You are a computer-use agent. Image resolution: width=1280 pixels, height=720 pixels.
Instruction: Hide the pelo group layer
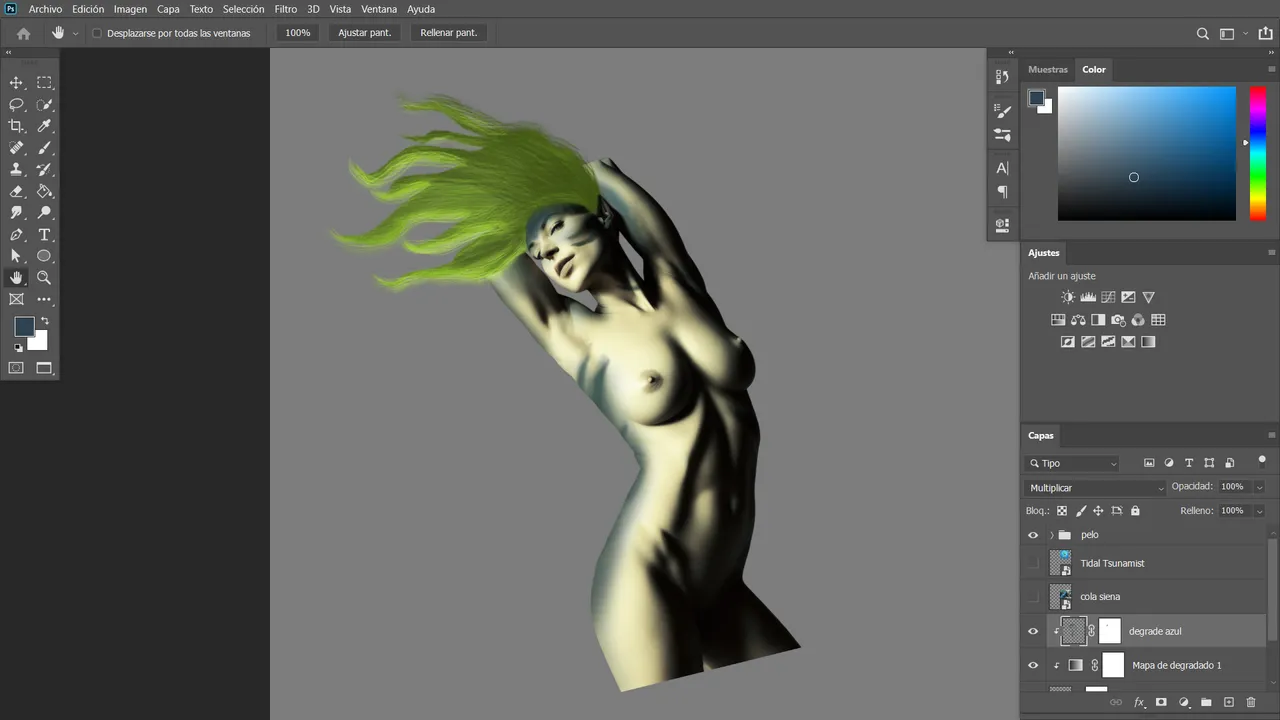[x=1033, y=535]
